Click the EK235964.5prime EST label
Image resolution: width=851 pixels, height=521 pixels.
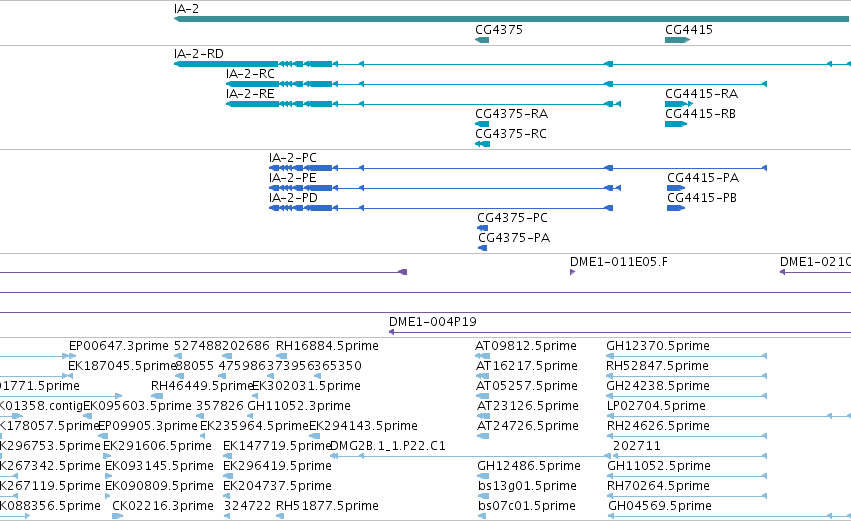pyautogui.click(x=254, y=426)
